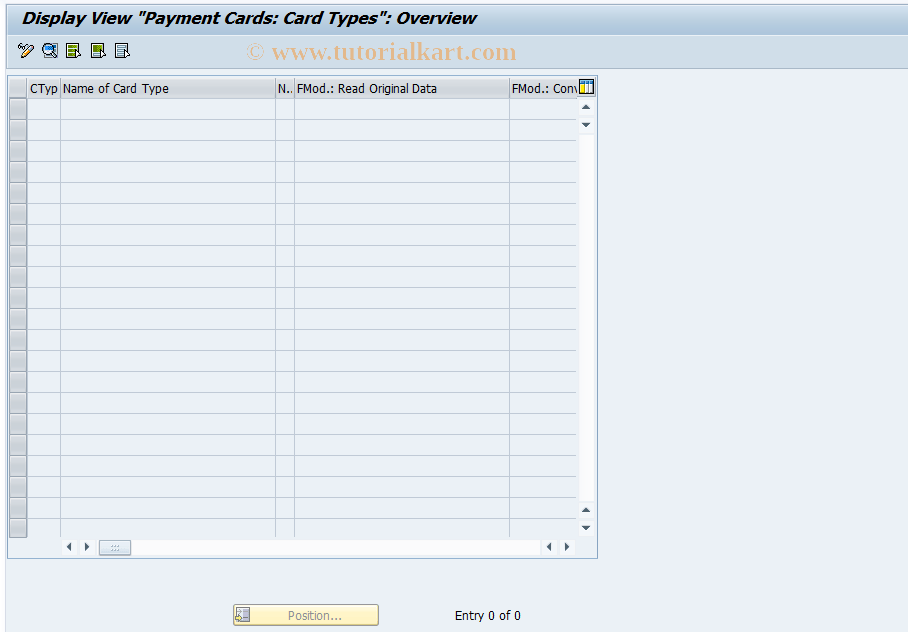Click the CTyp column header

pos(43,88)
